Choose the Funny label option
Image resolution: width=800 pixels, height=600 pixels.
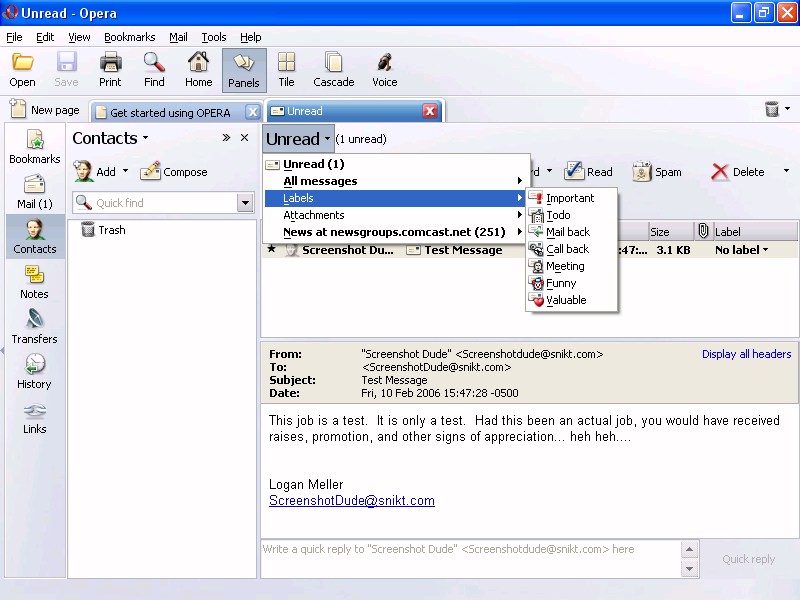point(560,283)
